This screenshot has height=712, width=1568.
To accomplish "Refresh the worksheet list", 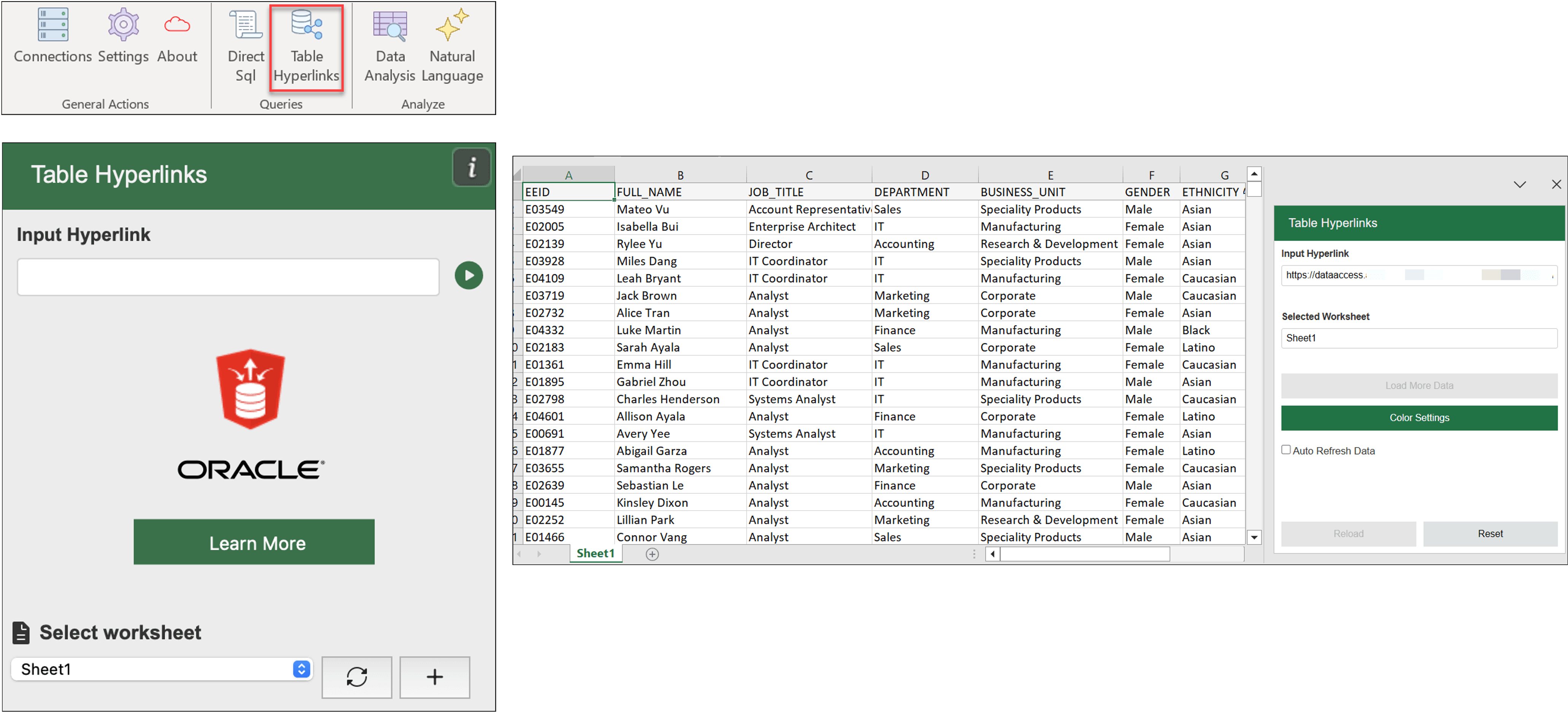I will click(x=357, y=677).
